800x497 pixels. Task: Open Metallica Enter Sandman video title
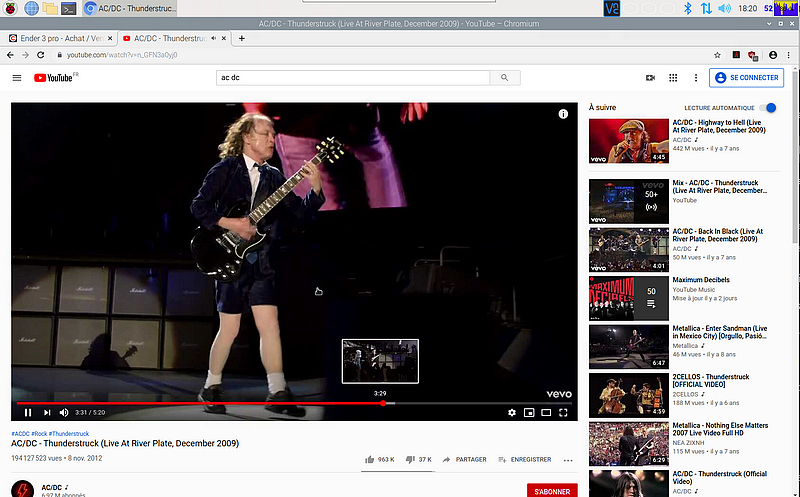(720, 332)
